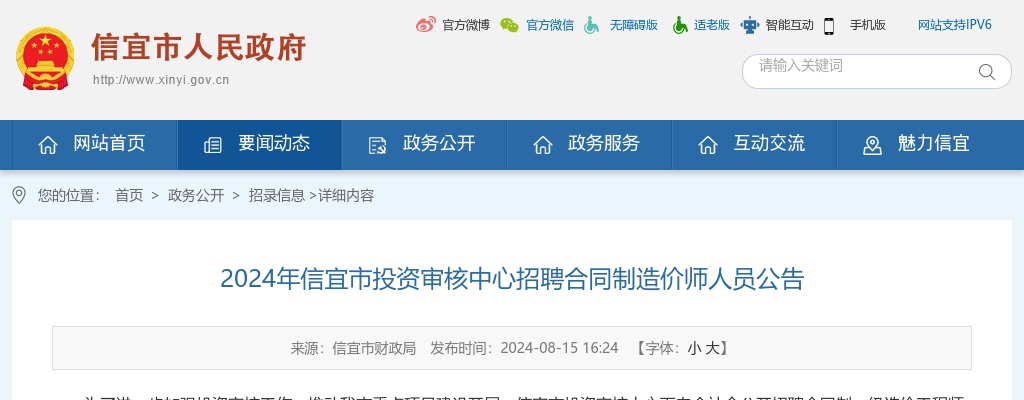Click the 首页 breadcrumb link
This screenshot has width=1024, height=400.
point(129,195)
